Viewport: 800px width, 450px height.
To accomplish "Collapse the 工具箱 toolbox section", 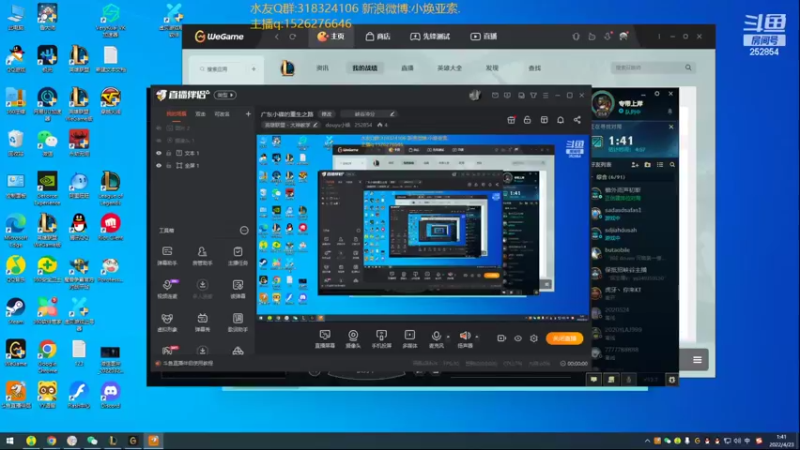I will (244, 231).
